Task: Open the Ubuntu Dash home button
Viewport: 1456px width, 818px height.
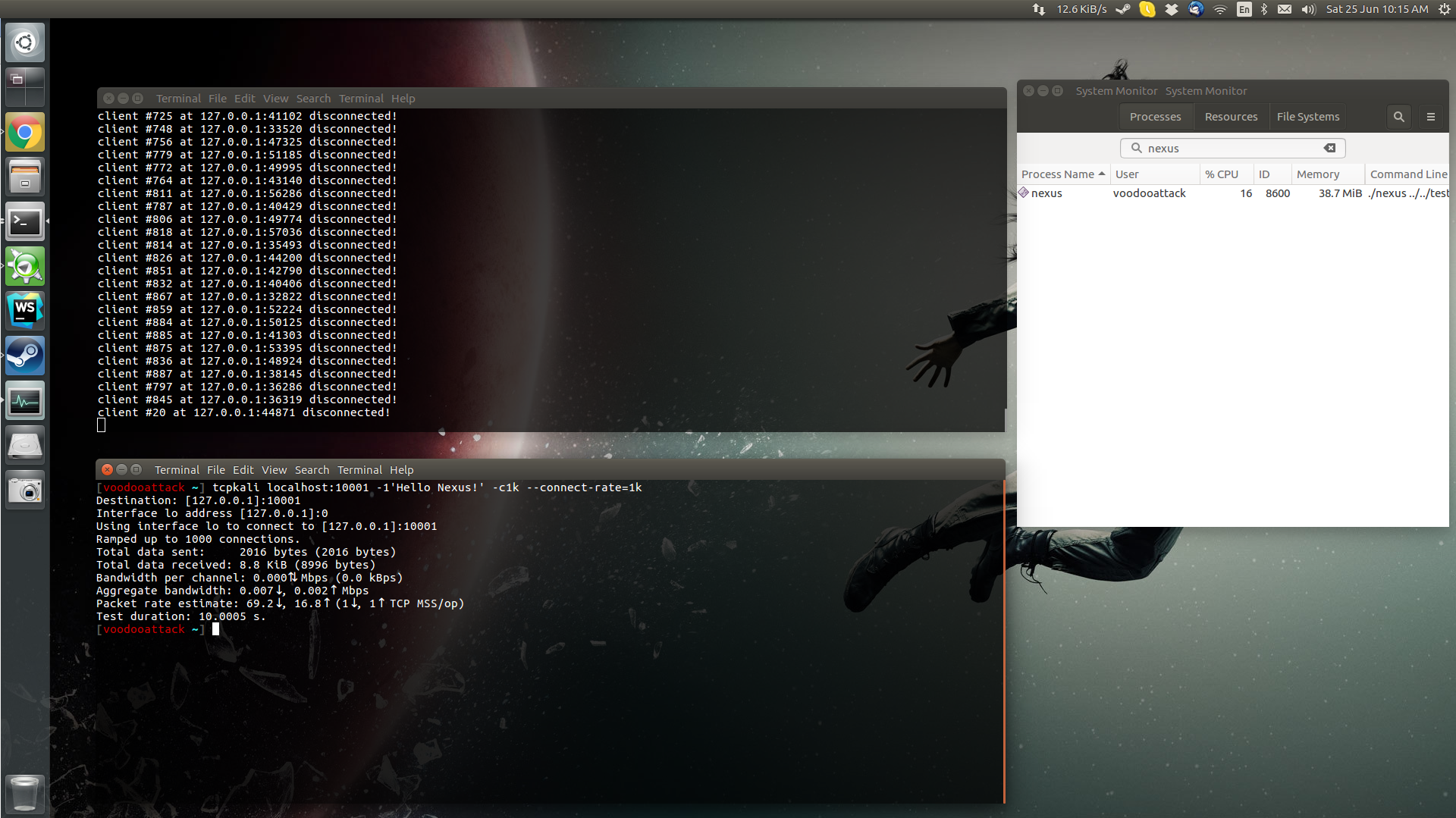Action: [x=25, y=42]
